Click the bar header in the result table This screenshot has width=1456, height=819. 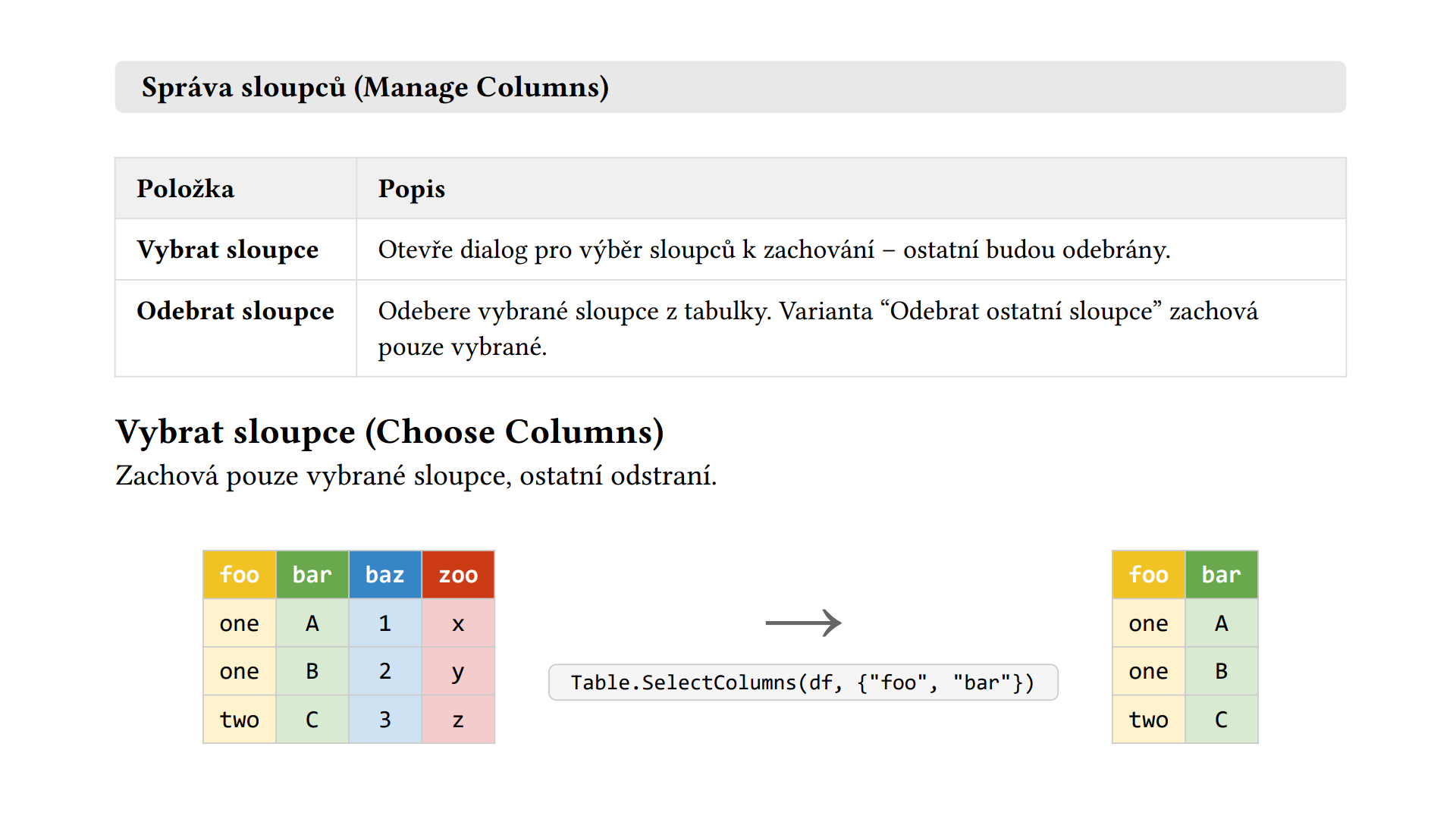(1222, 575)
